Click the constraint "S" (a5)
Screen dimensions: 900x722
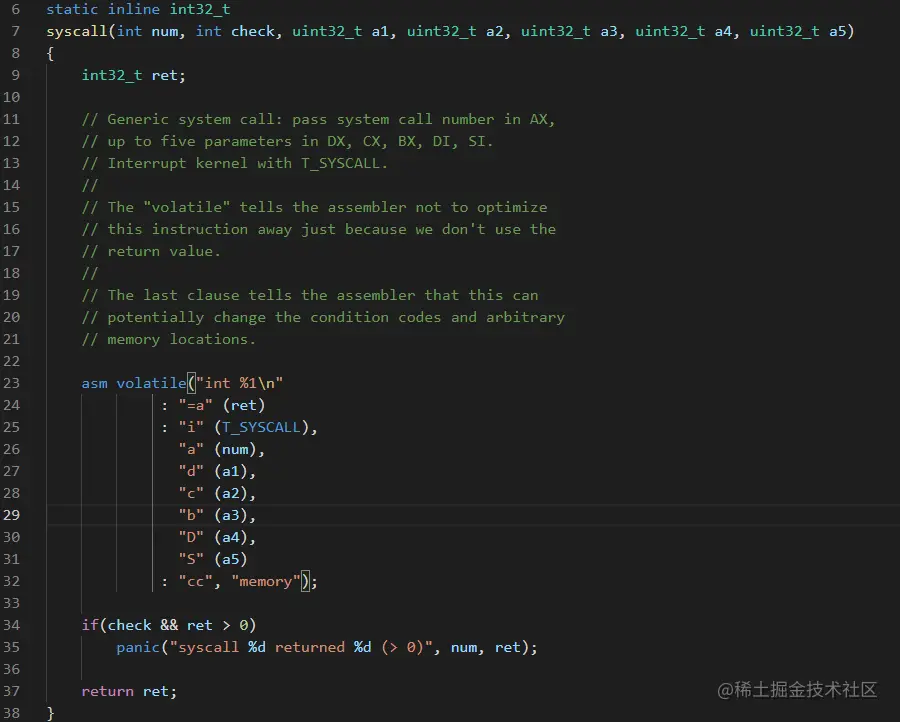coord(213,559)
